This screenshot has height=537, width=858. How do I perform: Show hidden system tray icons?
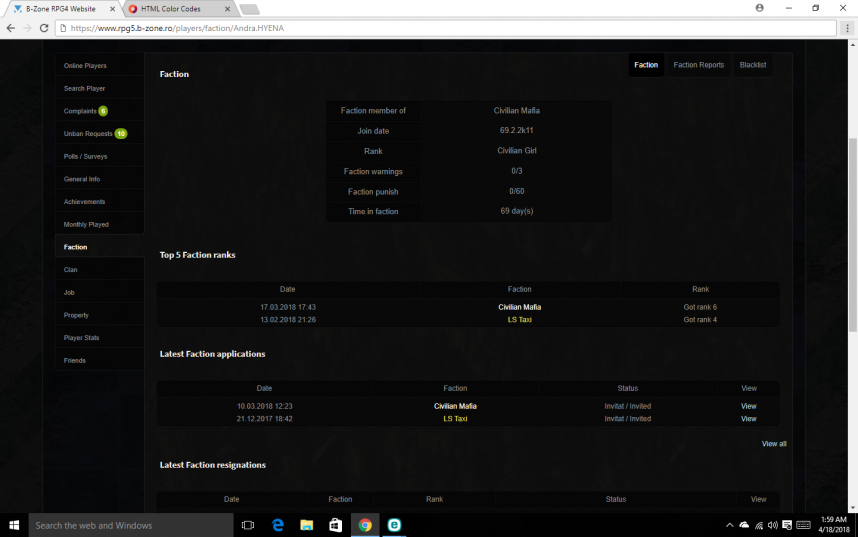coord(729,525)
